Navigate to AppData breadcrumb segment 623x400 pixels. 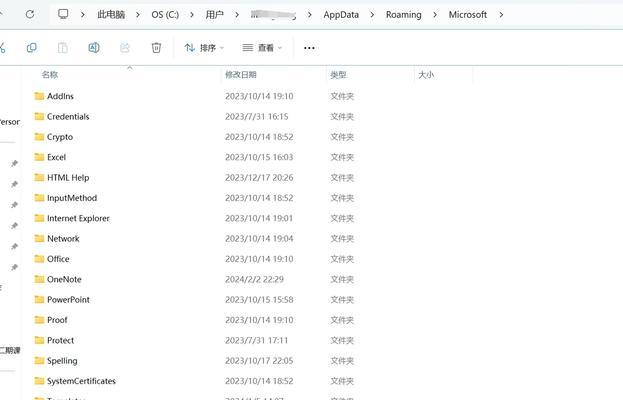[x=341, y=15]
